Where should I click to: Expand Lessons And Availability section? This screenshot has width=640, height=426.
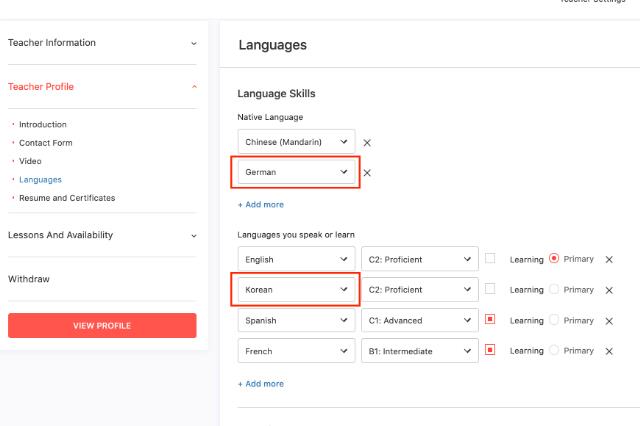[102, 235]
